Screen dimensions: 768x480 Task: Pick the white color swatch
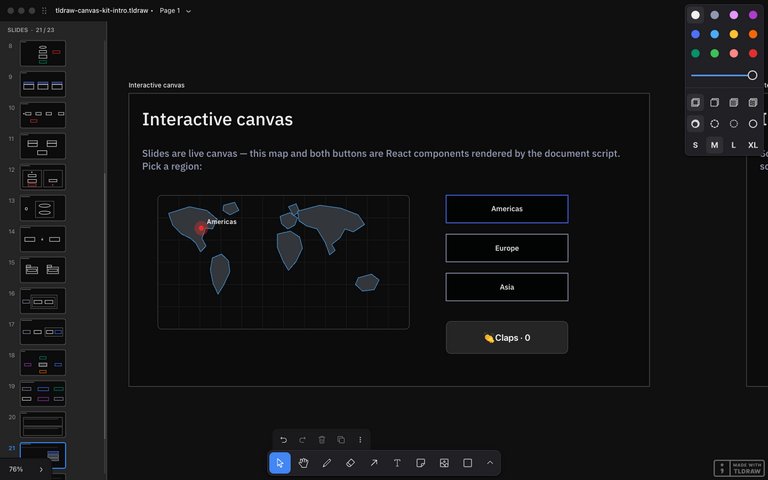pos(695,15)
